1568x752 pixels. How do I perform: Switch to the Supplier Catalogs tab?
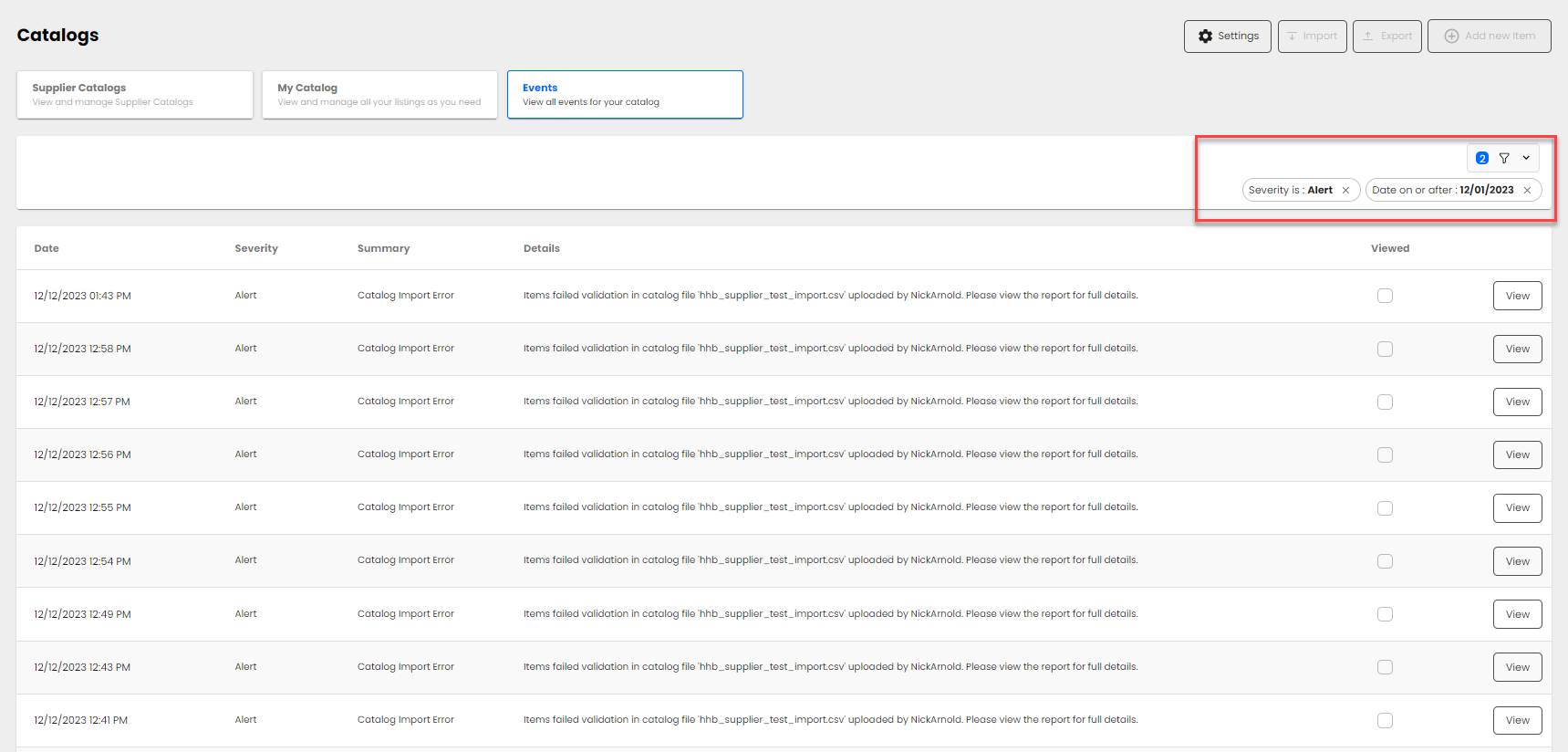(x=134, y=95)
